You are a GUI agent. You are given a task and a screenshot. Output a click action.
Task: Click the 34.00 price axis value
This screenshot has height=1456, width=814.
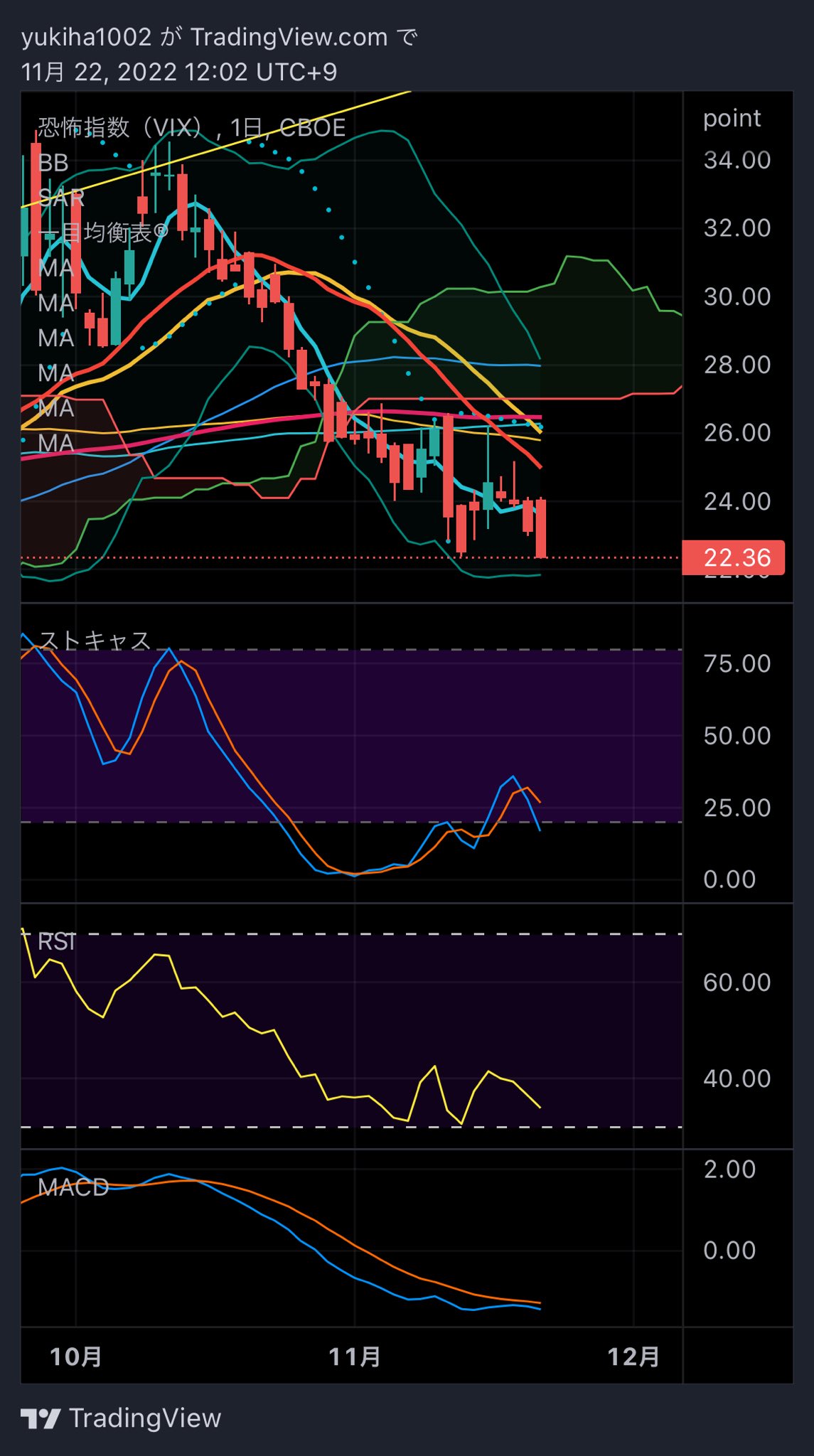tap(737, 160)
